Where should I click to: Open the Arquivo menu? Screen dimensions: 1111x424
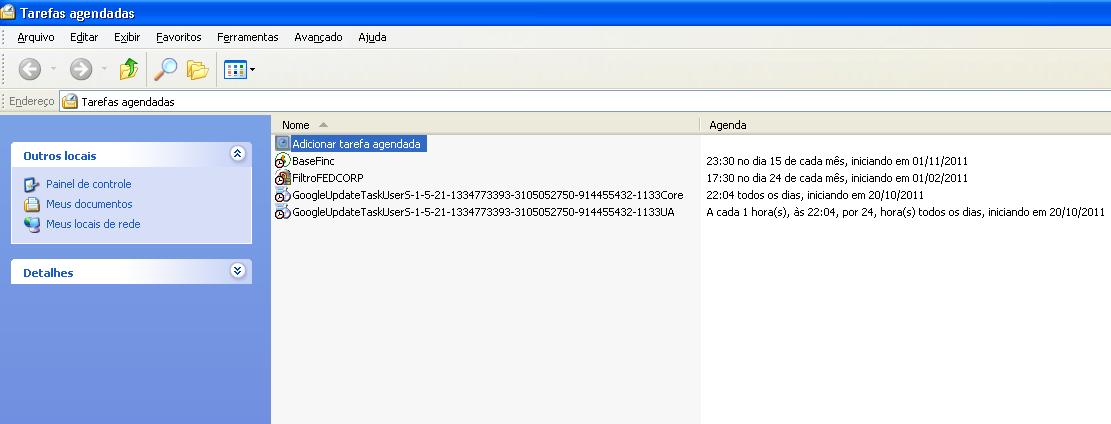click(36, 37)
